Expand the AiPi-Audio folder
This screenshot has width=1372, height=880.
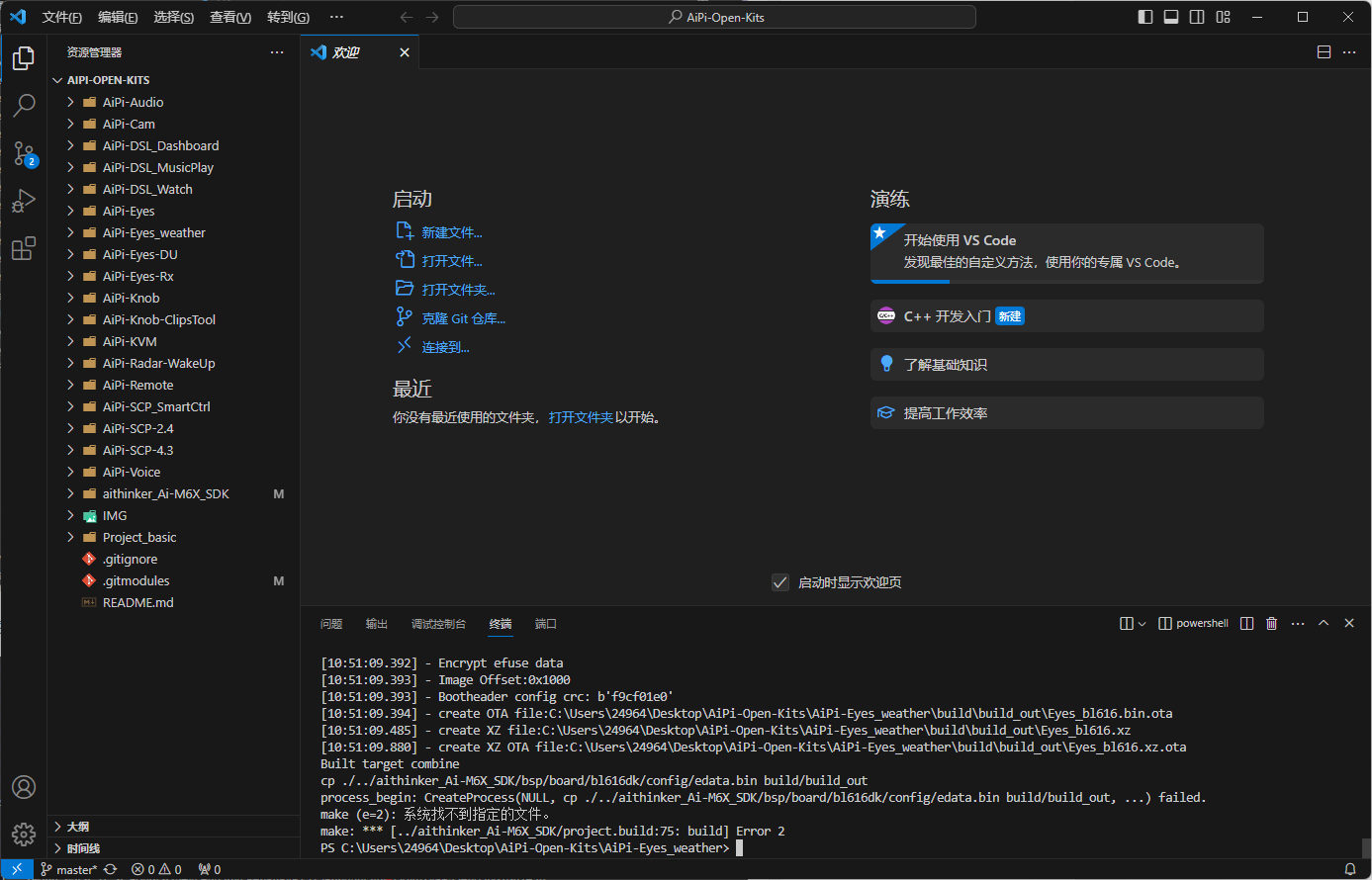(173, 102)
